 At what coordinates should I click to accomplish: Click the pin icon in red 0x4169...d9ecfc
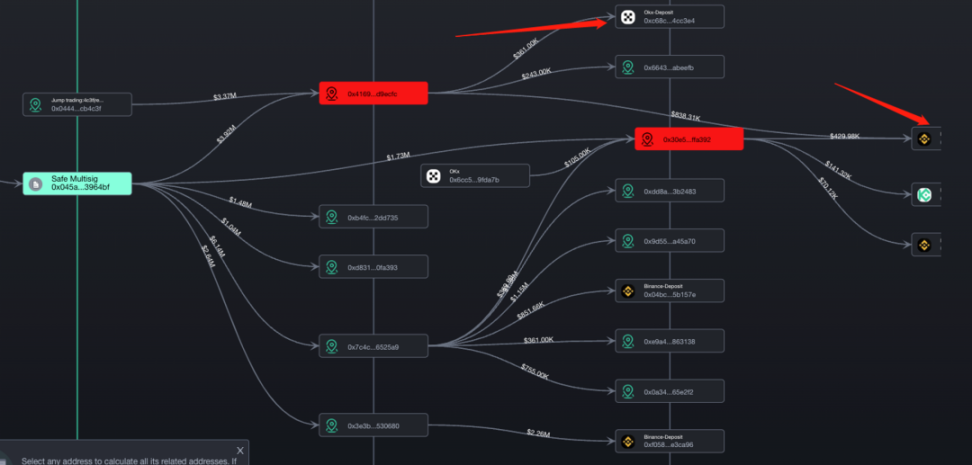[x=332, y=94]
